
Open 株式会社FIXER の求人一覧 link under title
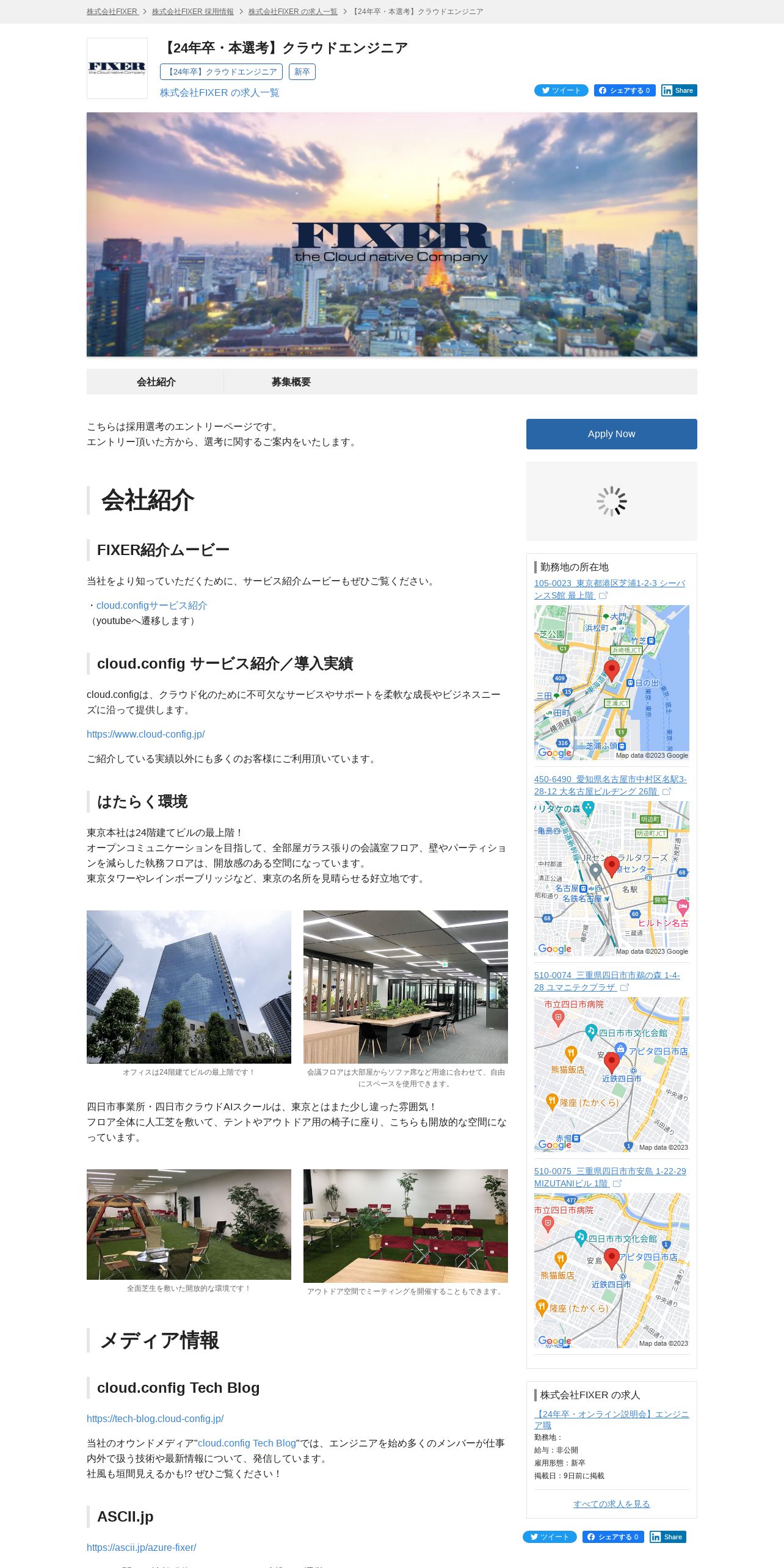[x=220, y=93]
